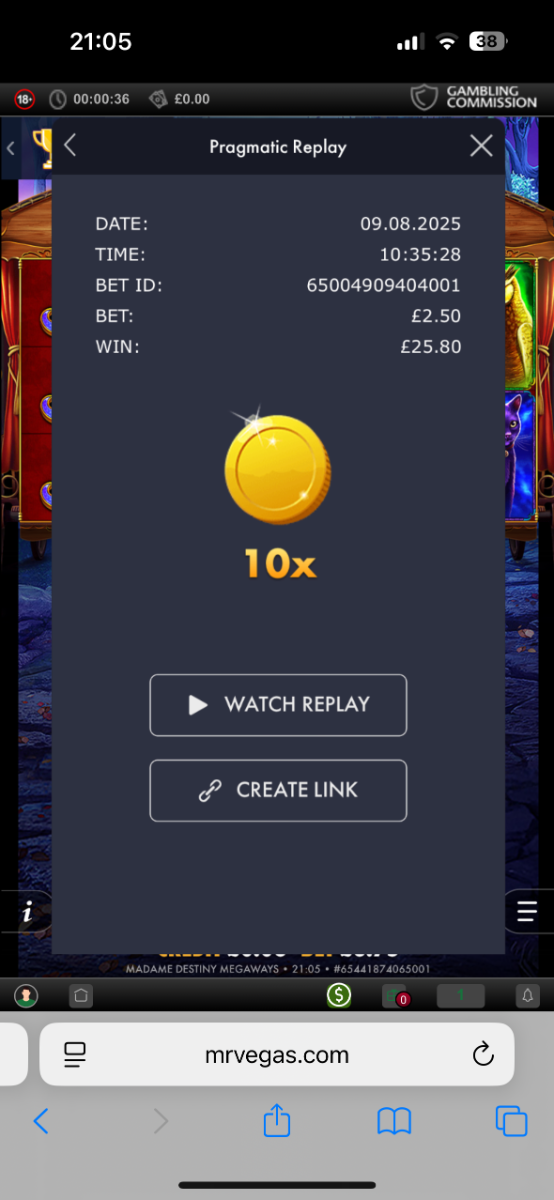Open the game info 'i' icon

pyautogui.click(x=27, y=912)
